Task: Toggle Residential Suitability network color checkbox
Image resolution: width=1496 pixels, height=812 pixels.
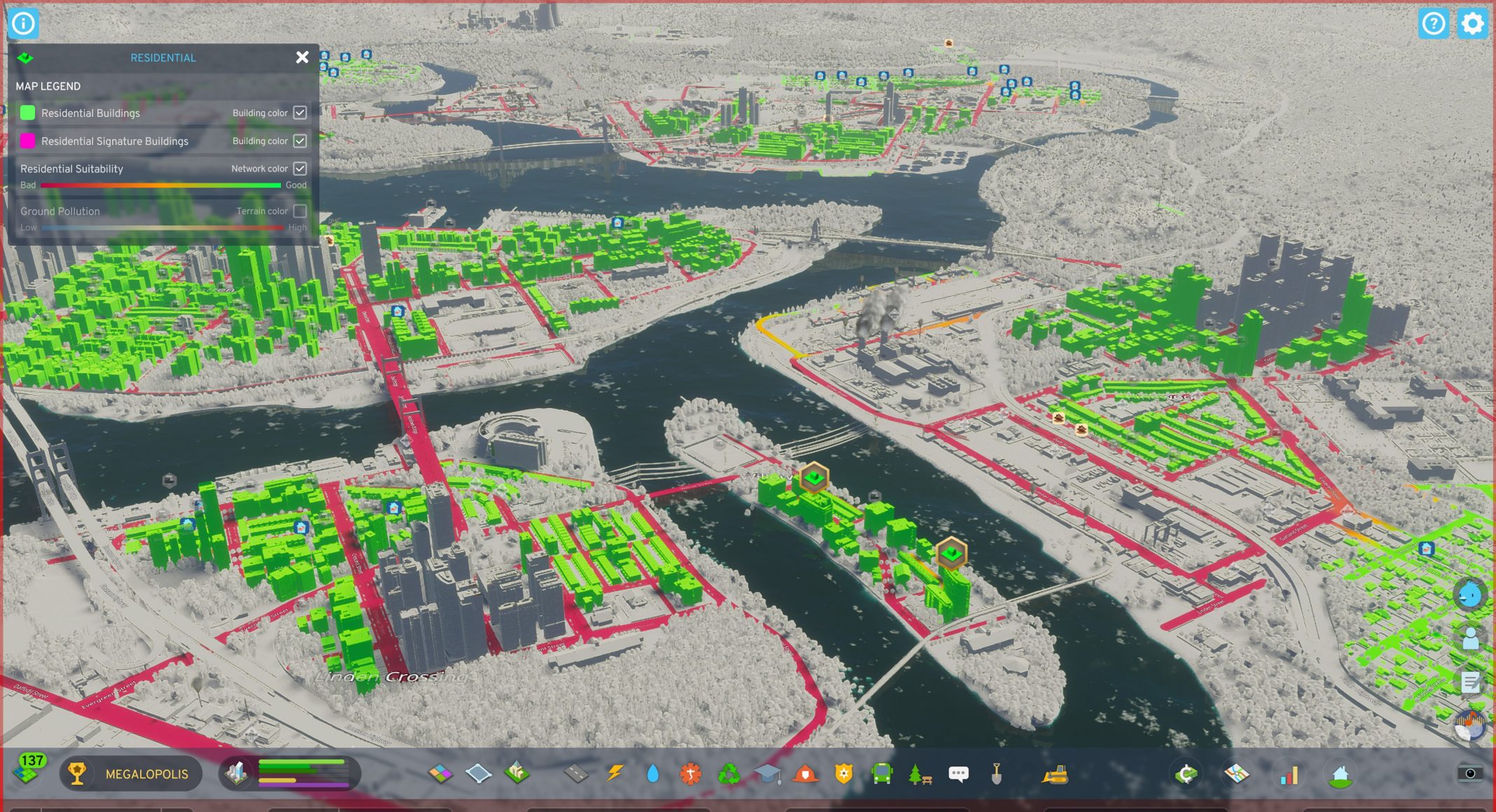Action: tap(300, 169)
